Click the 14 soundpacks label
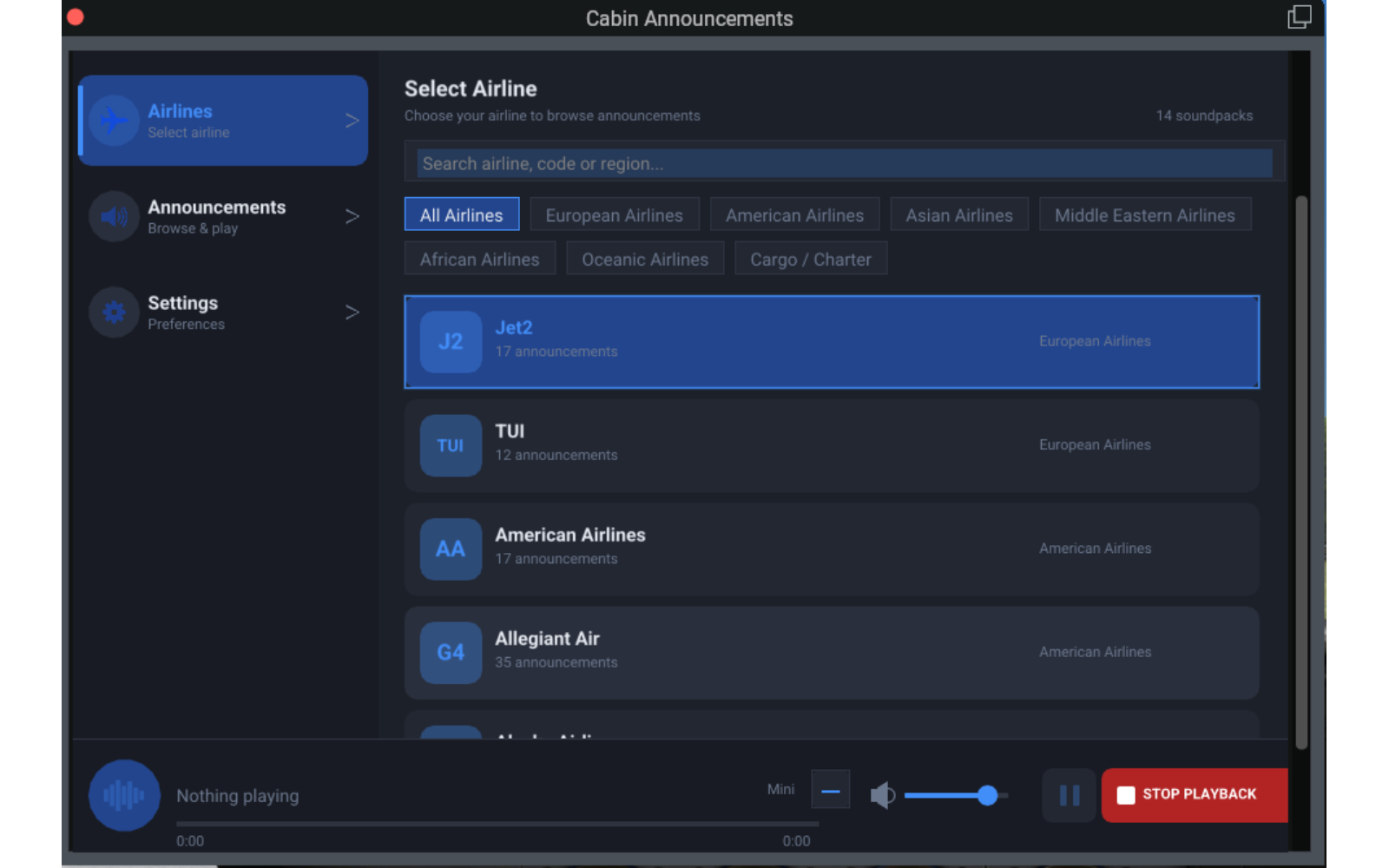The image size is (1389, 868). 1204,115
